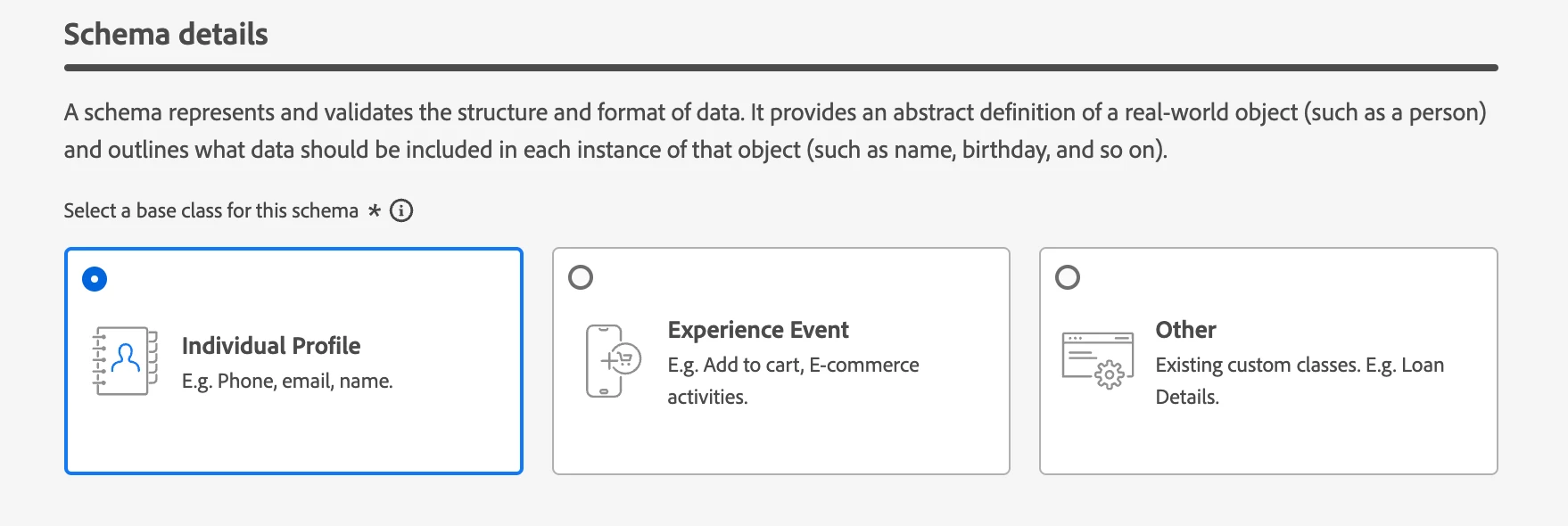Click the schema explanation paragraph
1568x526 pixels.
[776, 131]
